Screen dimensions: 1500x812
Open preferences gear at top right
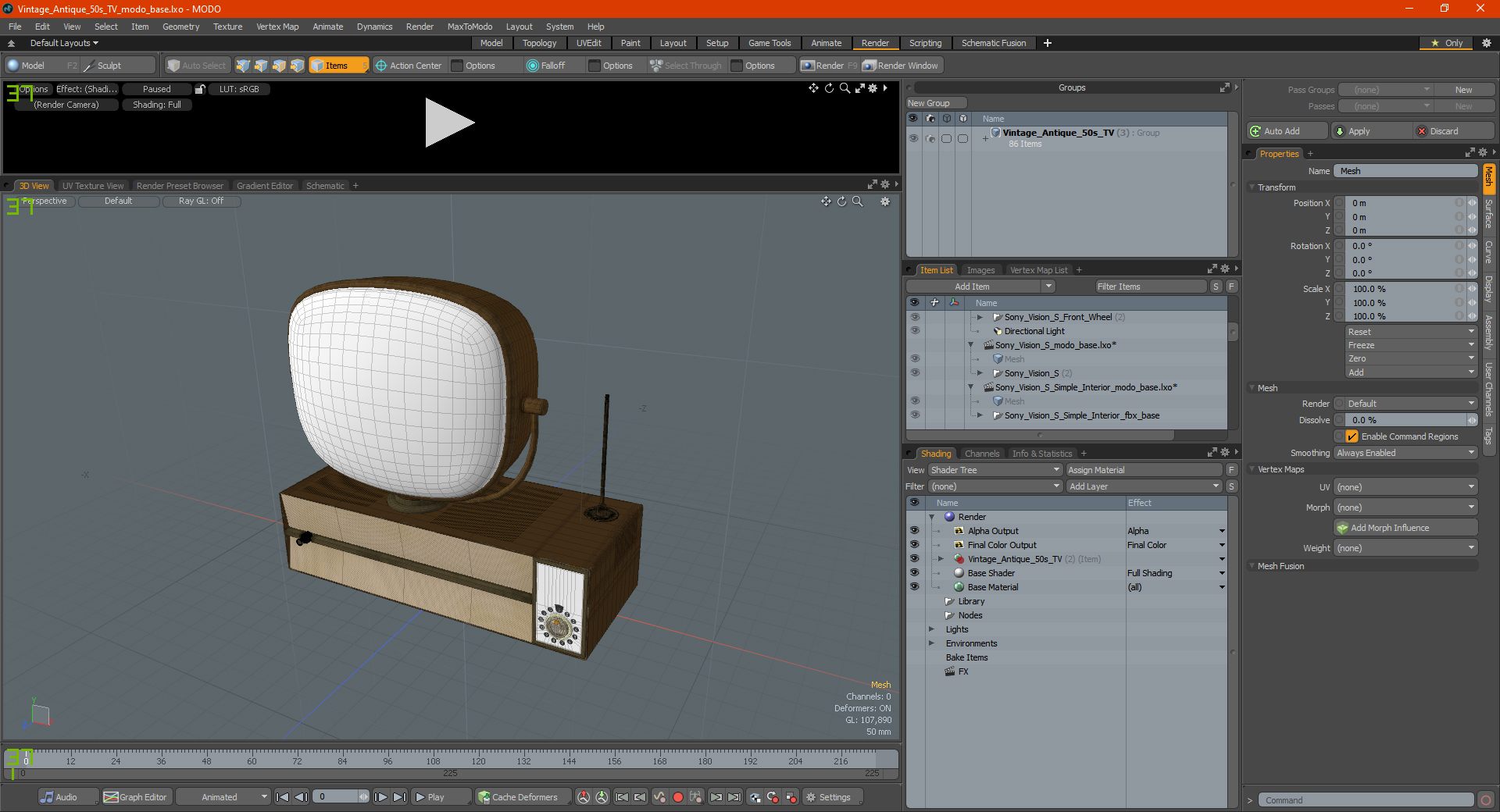pos(1487,43)
